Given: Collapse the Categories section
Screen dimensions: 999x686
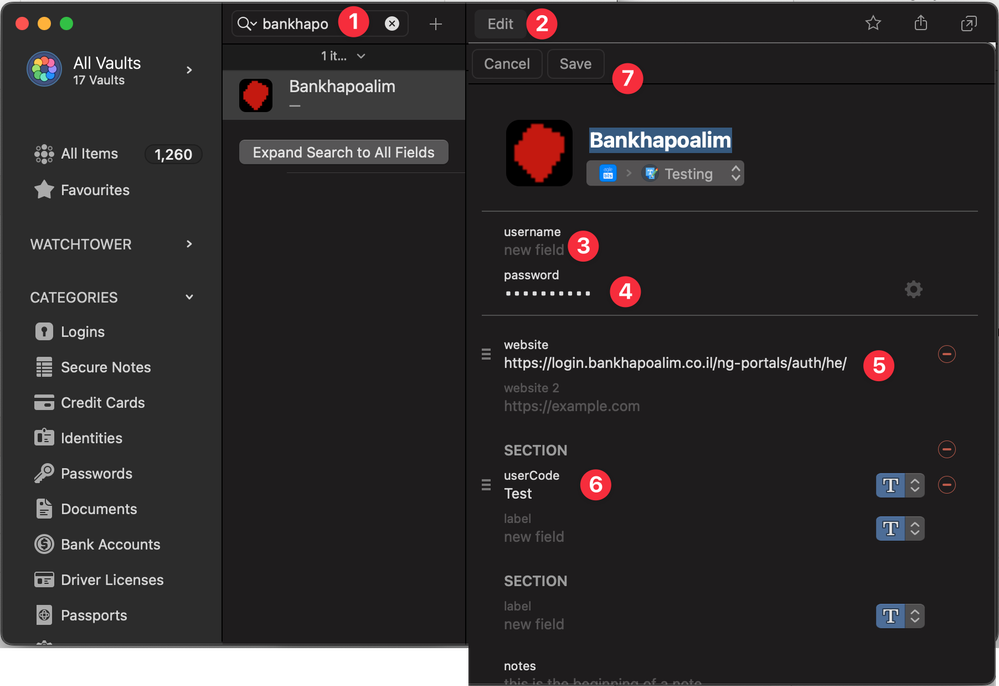Looking at the screenshot, I should coord(189,297).
